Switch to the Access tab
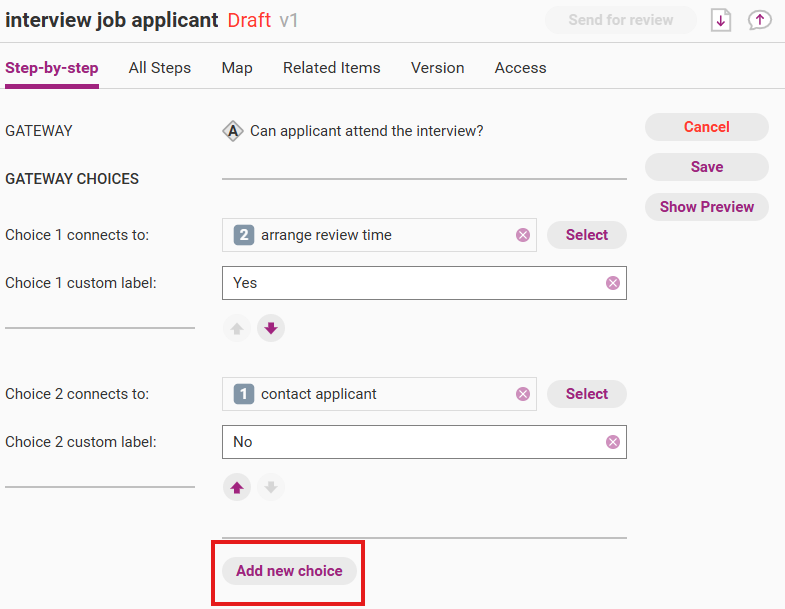The height and width of the screenshot is (609, 785). pyautogui.click(x=521, y=68)
